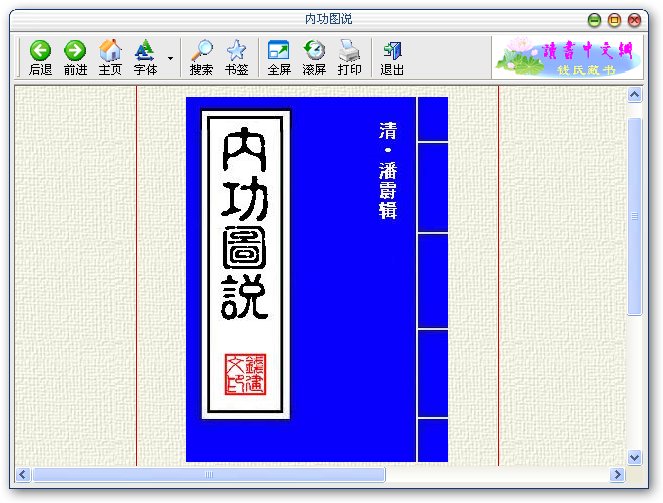Expand the 字体 font dropdown arrow
The image size is (663, 503).
pyautogui.click(x=170, y=58)
